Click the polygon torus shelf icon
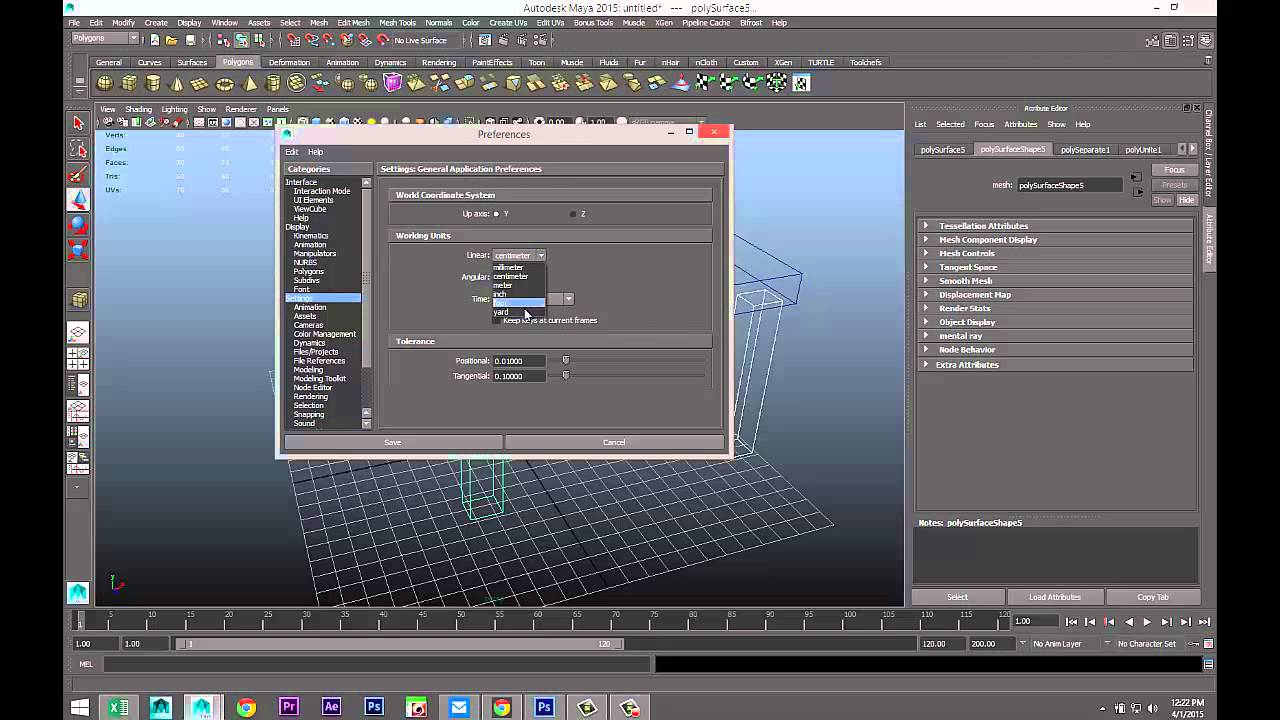 click(225, 83)
